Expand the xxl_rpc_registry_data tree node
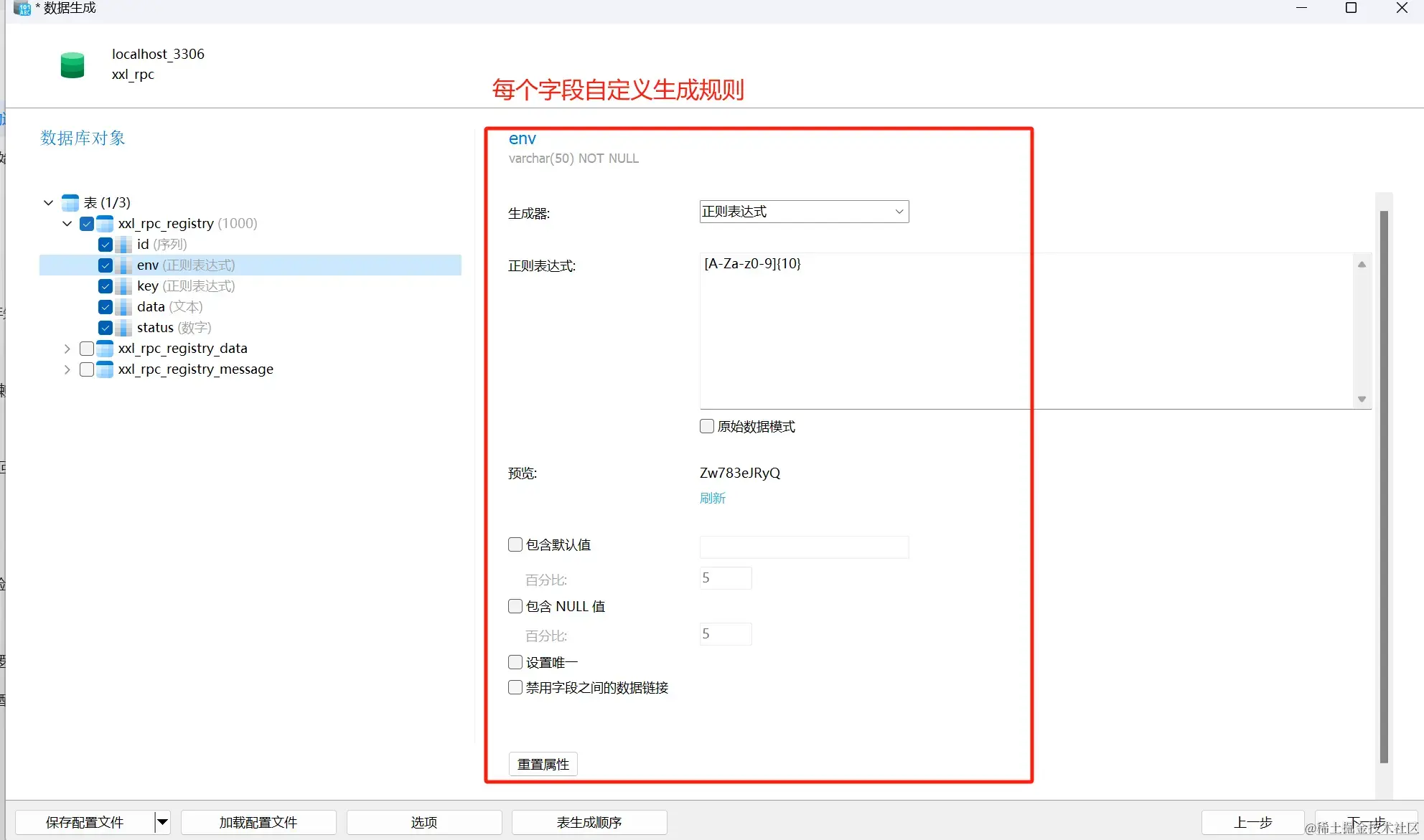Image resolution: width=1424 pixels, height=840 pixels. click(67, 349)
